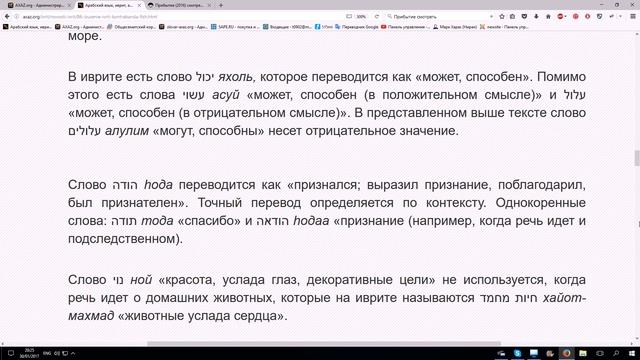Open the Переводчик Google bookmark

click(x=357, y=27)
